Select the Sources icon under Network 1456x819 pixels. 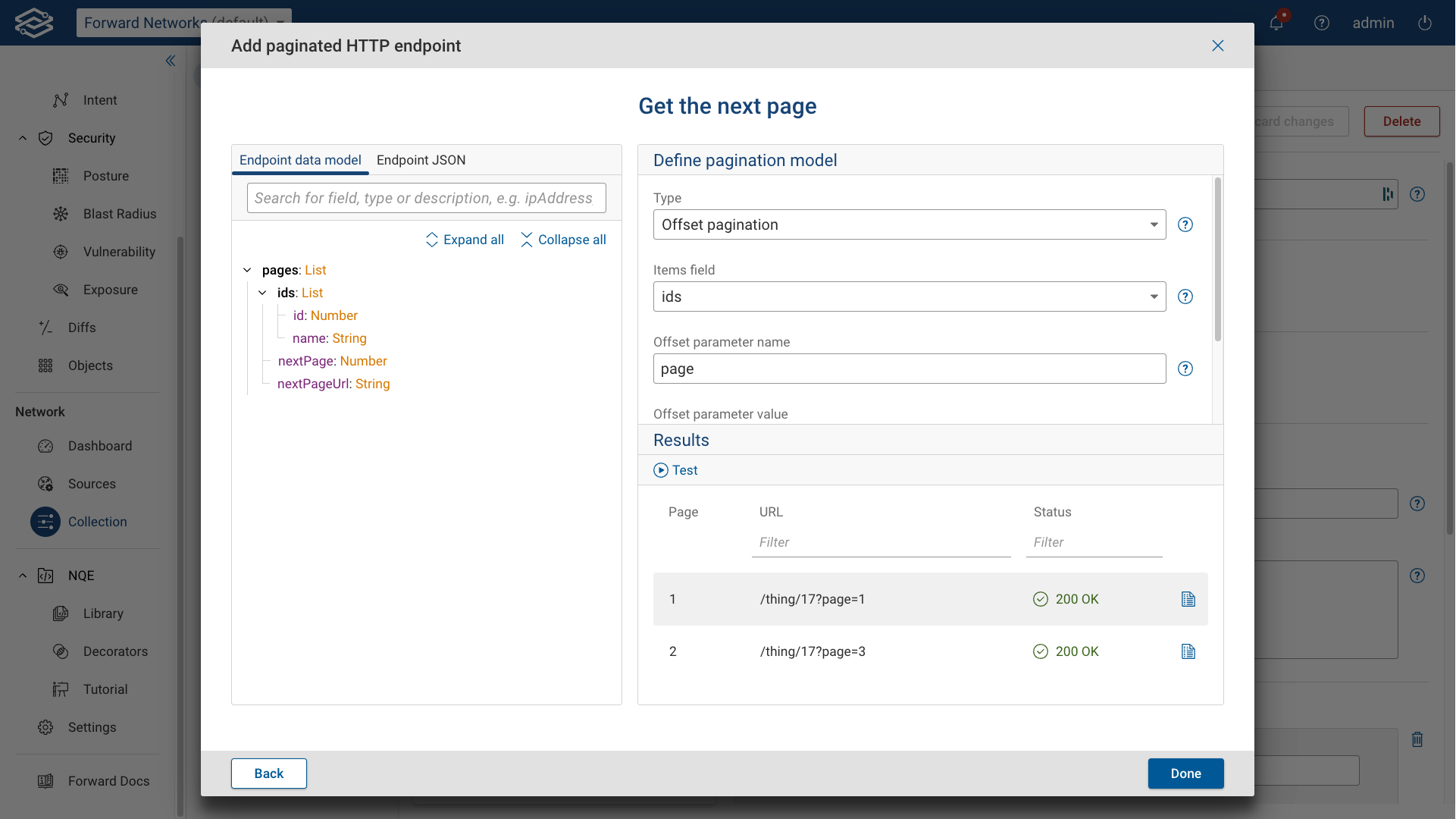pos(45,484)
